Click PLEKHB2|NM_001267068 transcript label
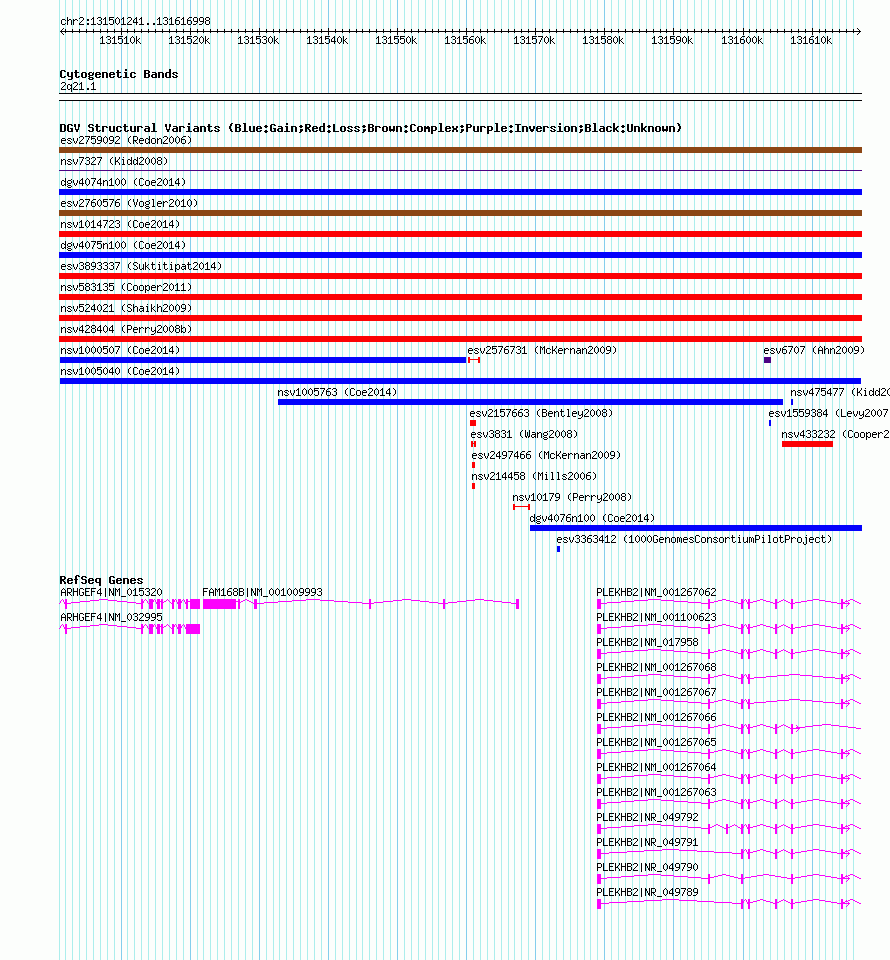This screenshot has height=960, width=890. (x=656, y=667)
